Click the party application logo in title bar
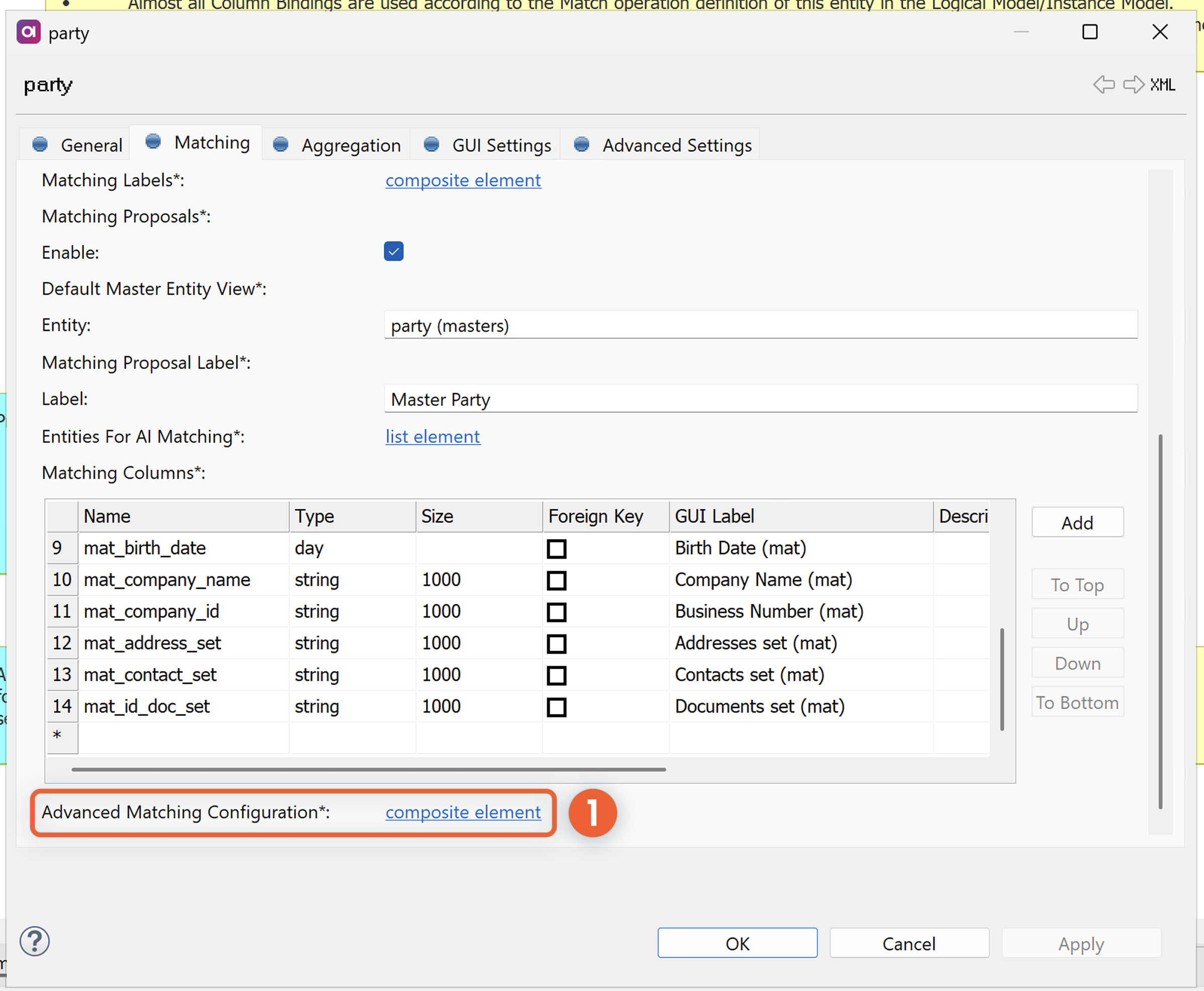This screenshot has height=991, width=1204. 28,32
